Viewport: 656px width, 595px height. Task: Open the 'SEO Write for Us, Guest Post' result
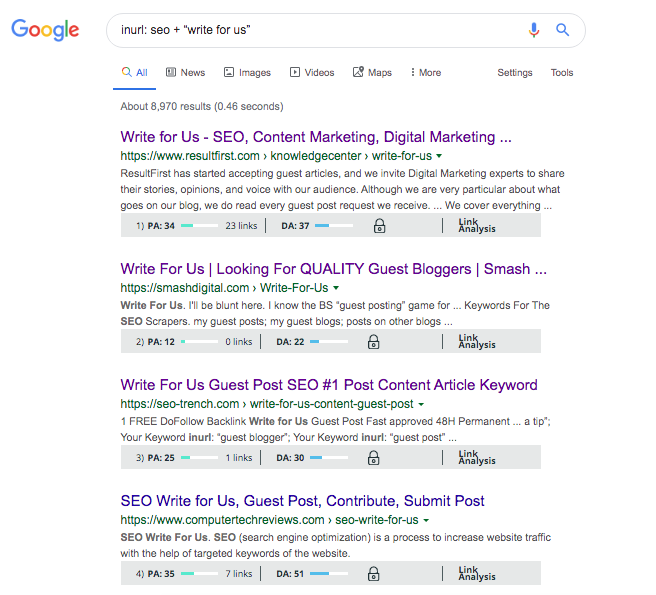pyautogui.click(x=302, y=501)
